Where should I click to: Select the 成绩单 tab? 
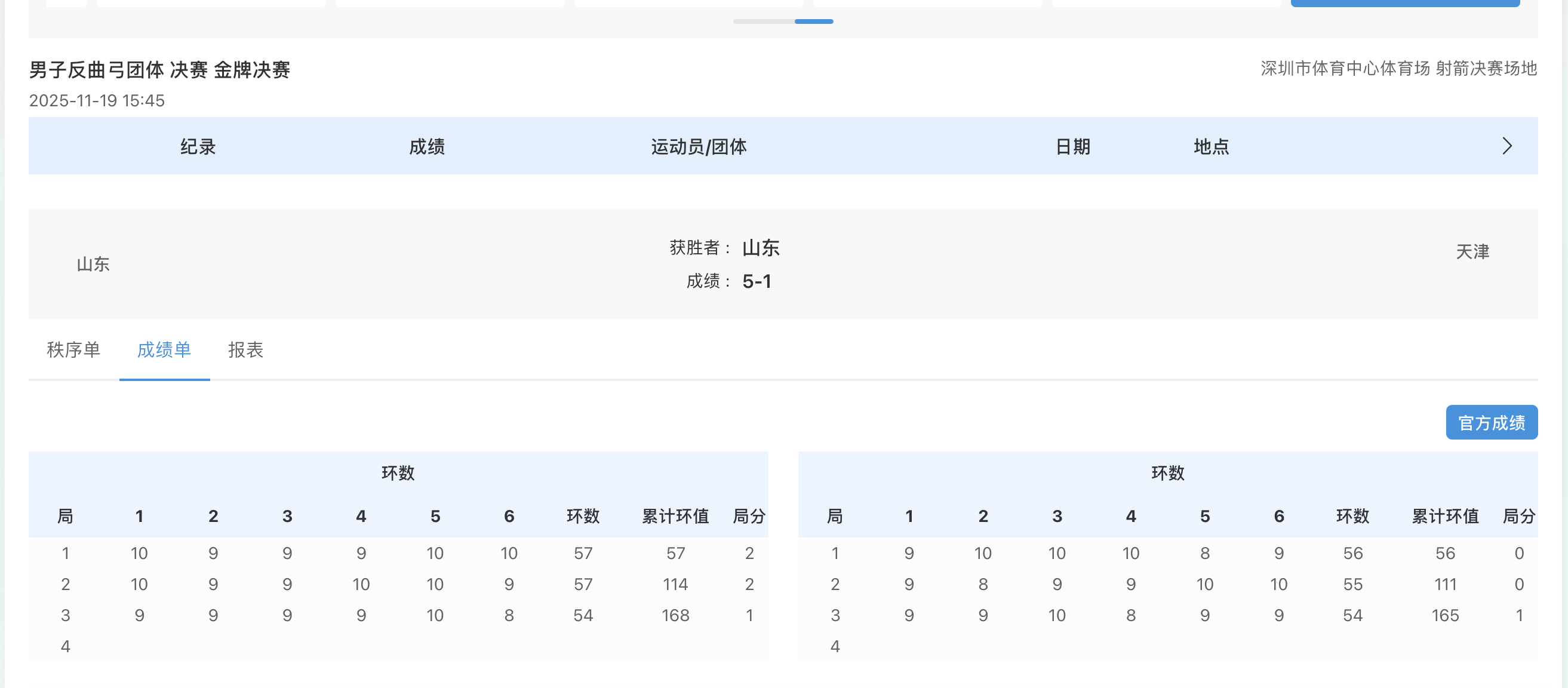click(164, 350)
